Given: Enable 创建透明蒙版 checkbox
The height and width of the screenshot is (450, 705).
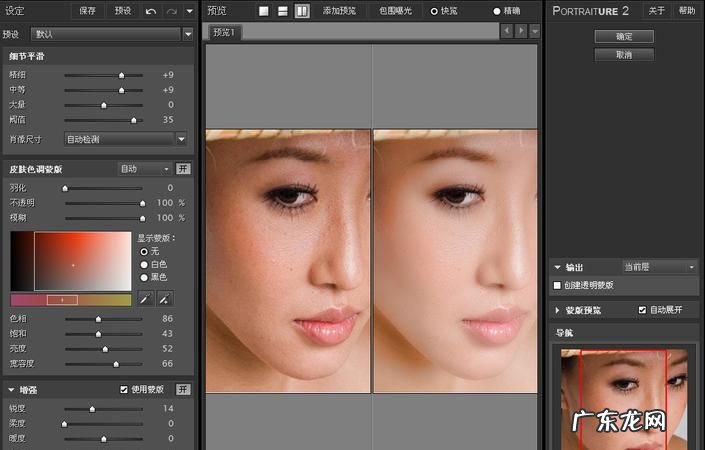Looking at the screenshot, I should click(x=558, y=285).
